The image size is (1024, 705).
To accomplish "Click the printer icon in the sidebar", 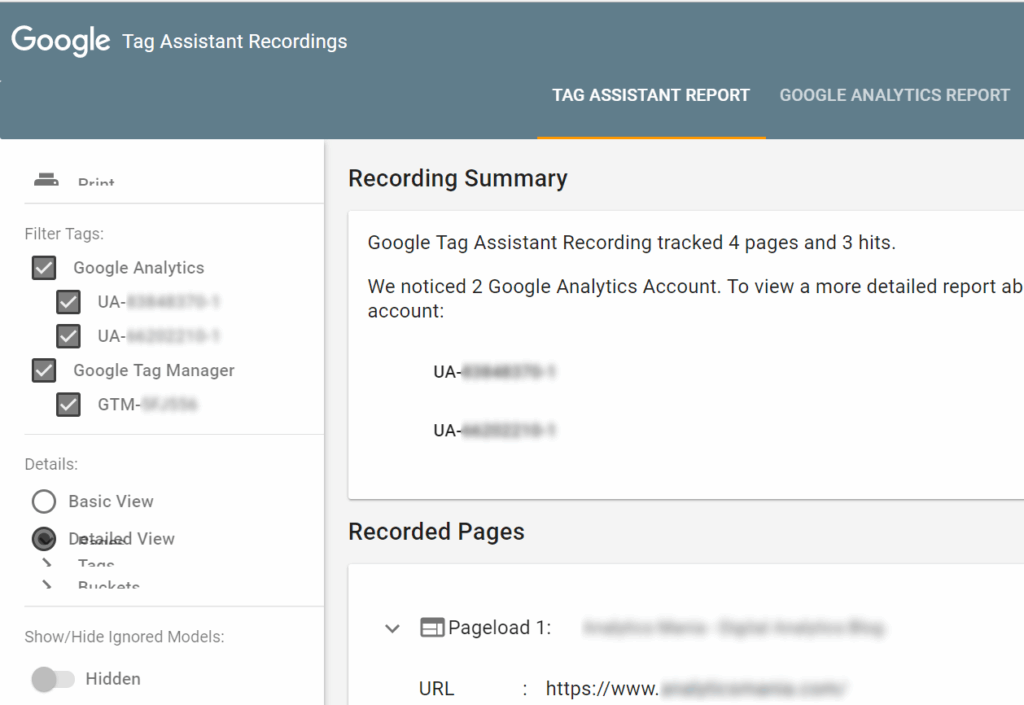I will coord(46,179).
